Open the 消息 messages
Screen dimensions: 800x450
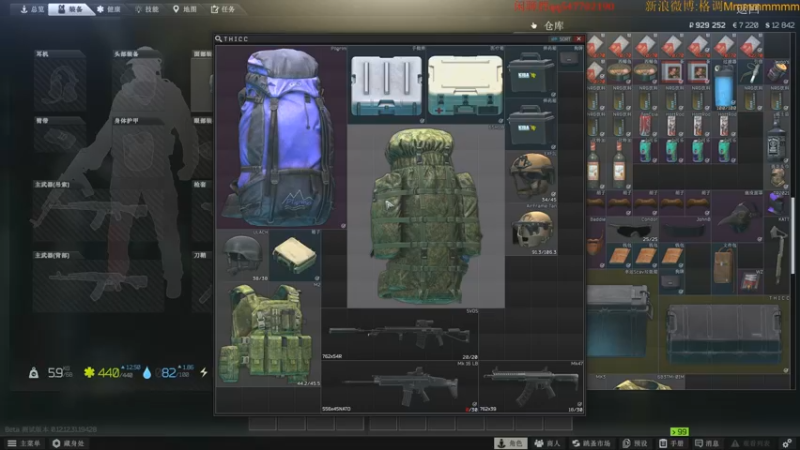pyautogui.click(x=707, y=443)
